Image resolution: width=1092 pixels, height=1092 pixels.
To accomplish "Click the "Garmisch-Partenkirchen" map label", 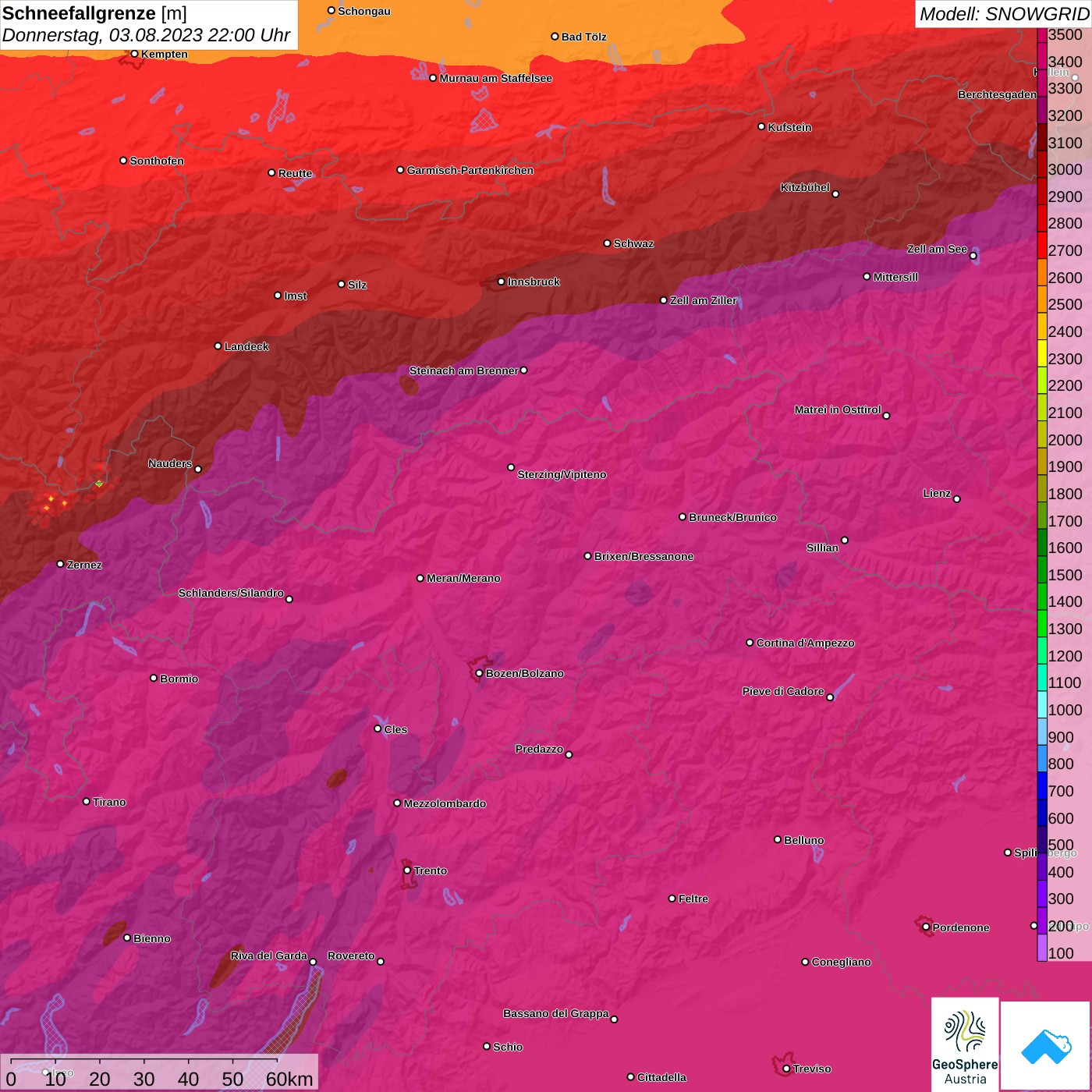I will click(470, 170).
